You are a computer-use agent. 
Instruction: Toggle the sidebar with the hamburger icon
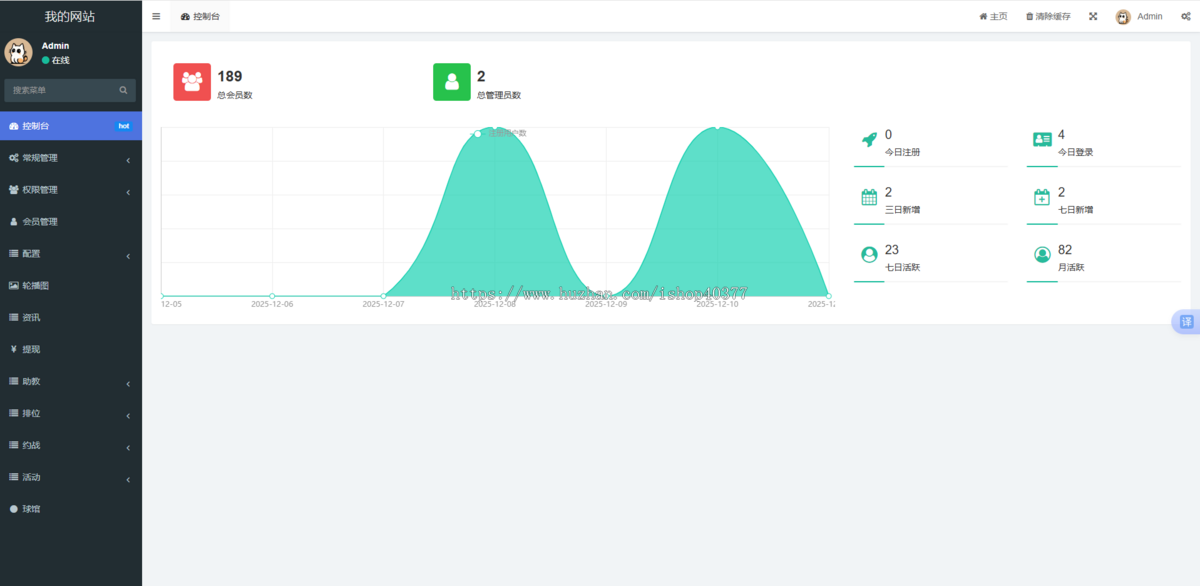pos(156,17)
